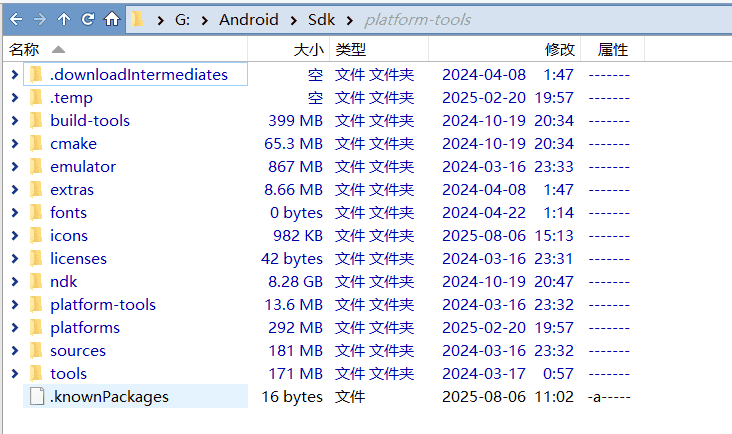Viewport: 732px width, 434px height.
Task: Click the emulator folder icon
Action: click(x=37, y=166)
